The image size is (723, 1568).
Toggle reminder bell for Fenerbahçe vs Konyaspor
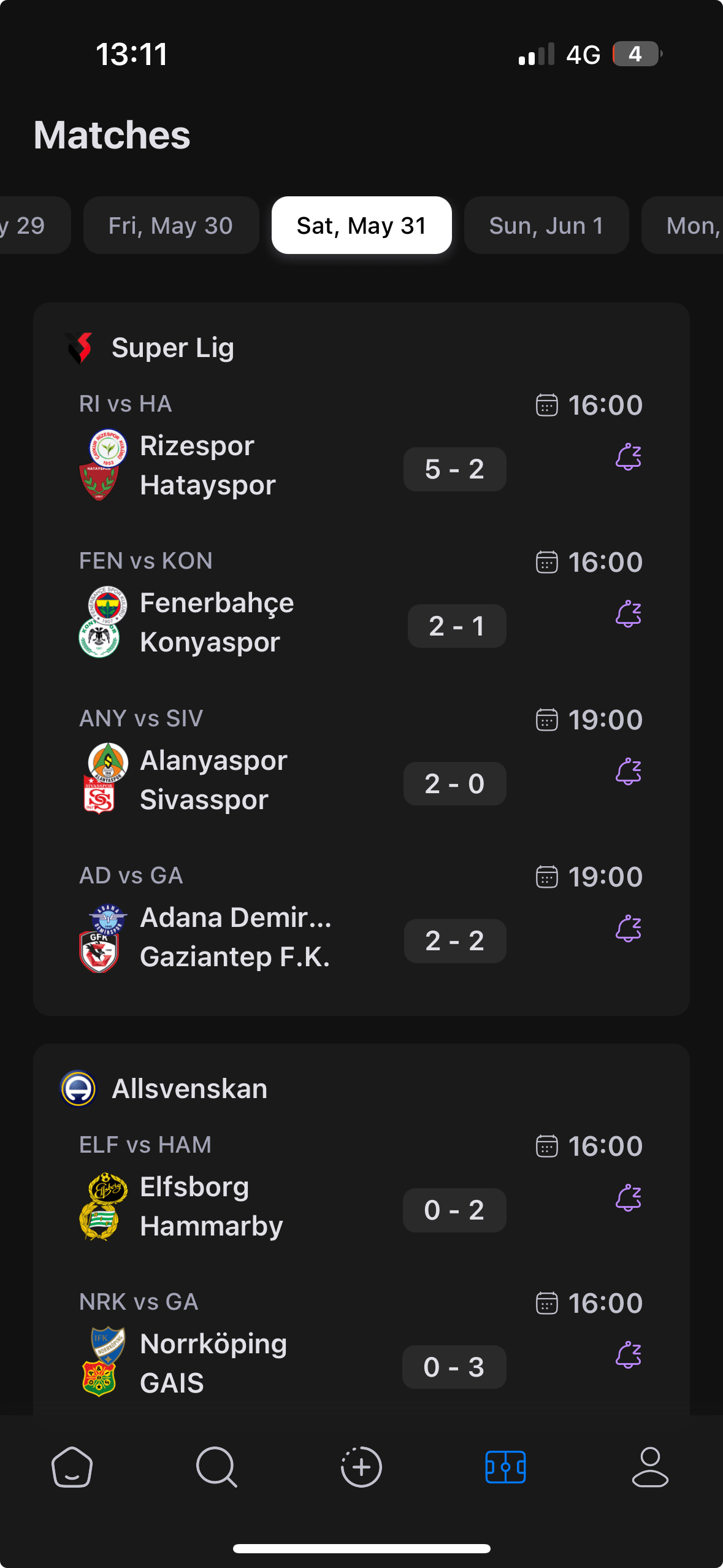coord(629,614)
